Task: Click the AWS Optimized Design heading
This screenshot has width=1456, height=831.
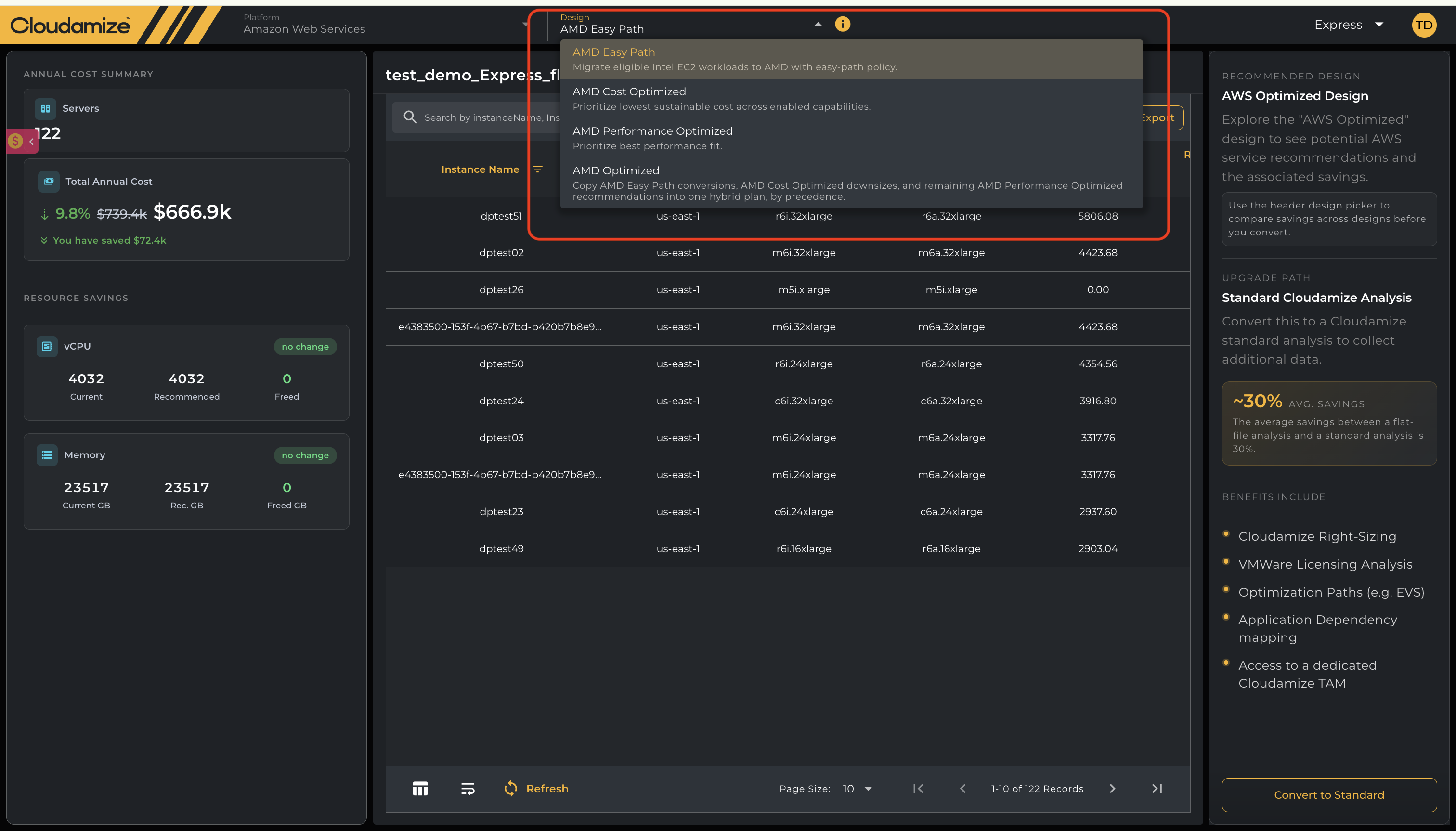Action: point(1295,96)
